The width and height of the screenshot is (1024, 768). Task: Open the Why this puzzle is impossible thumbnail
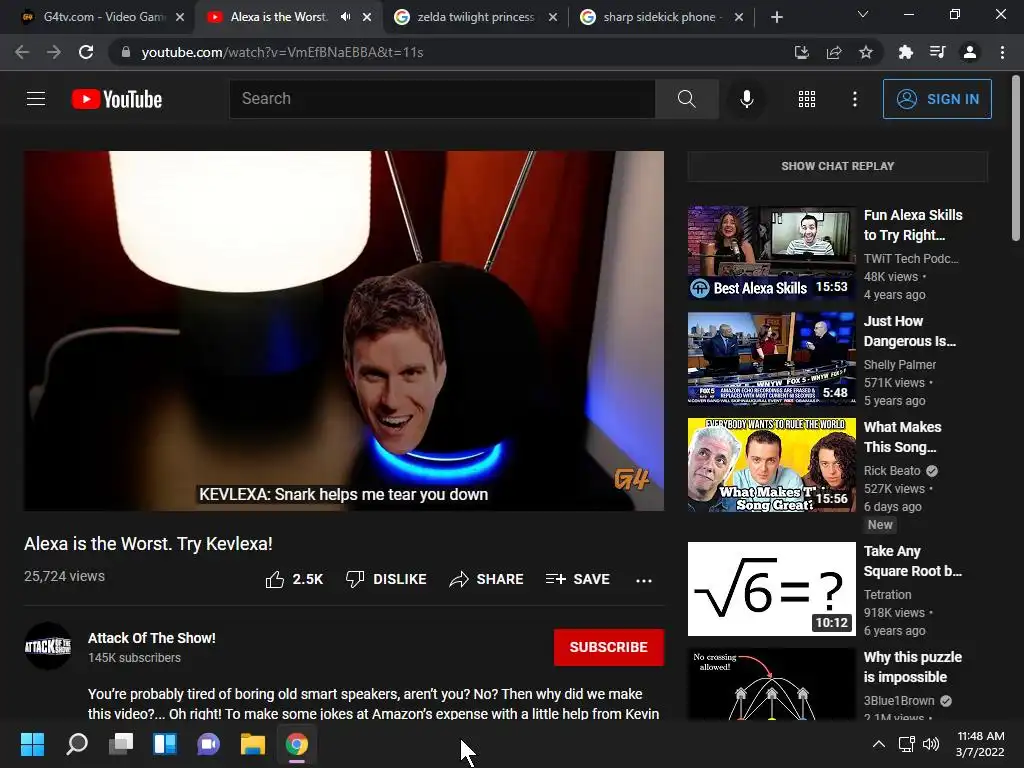tap(771, 684)
